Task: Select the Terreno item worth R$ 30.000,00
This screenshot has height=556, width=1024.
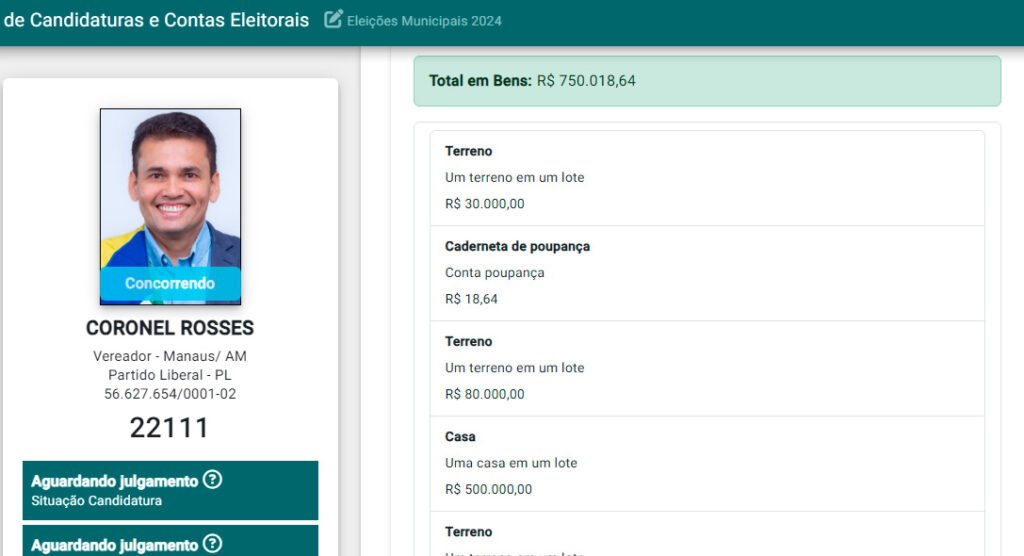Action: 707,178
